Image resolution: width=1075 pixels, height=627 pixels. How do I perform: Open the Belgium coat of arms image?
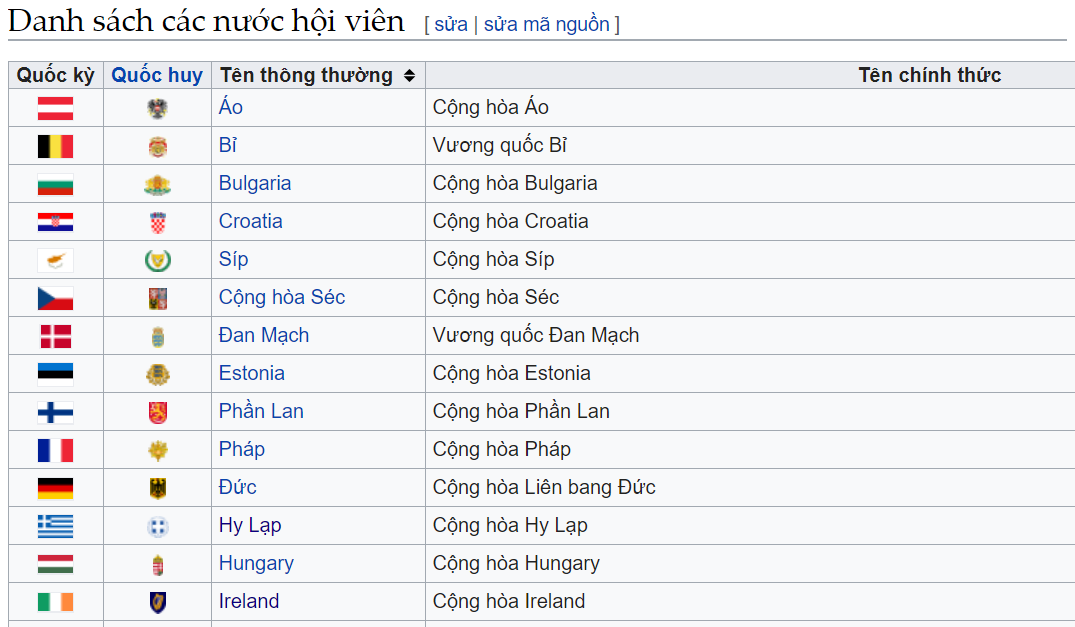[x=158, y=147]
